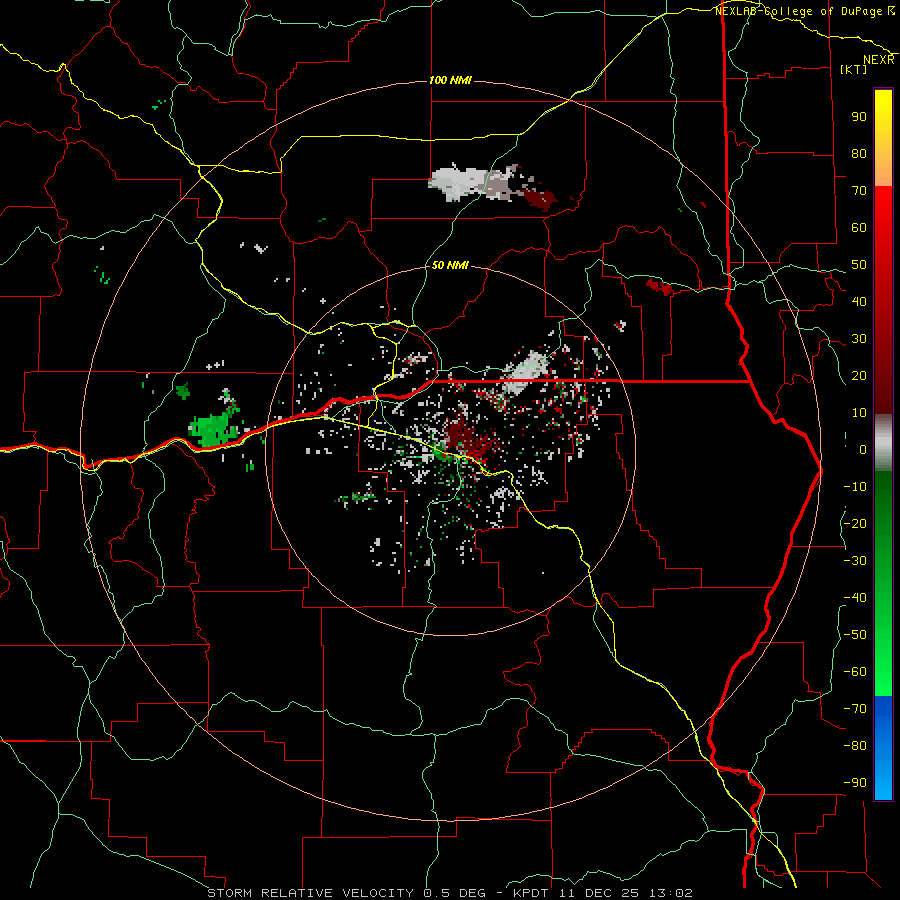
Task: Click the 40 value on velocity scale
Action: [859, 302]
